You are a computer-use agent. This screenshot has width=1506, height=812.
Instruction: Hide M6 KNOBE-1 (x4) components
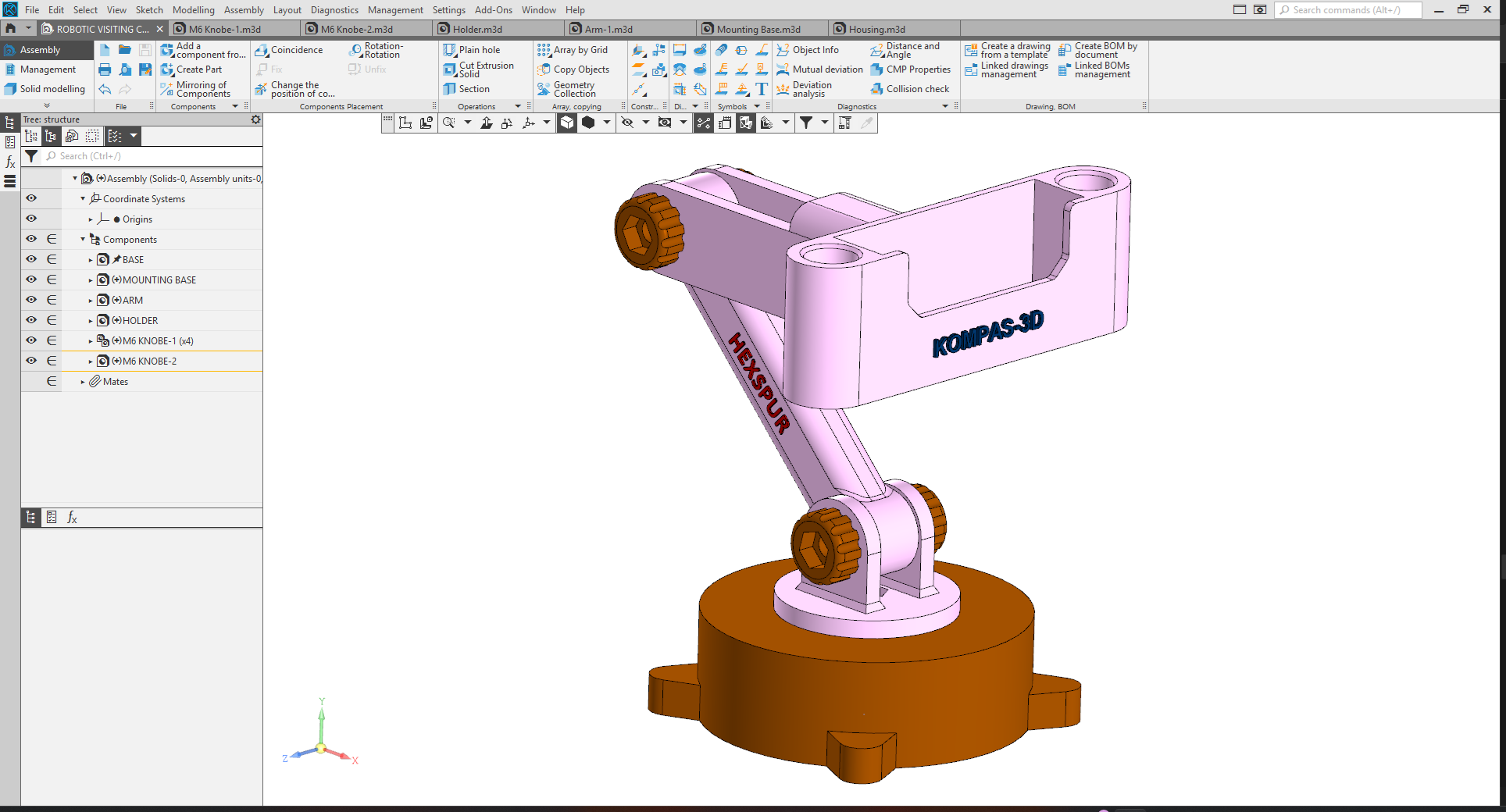coord(31,340)
